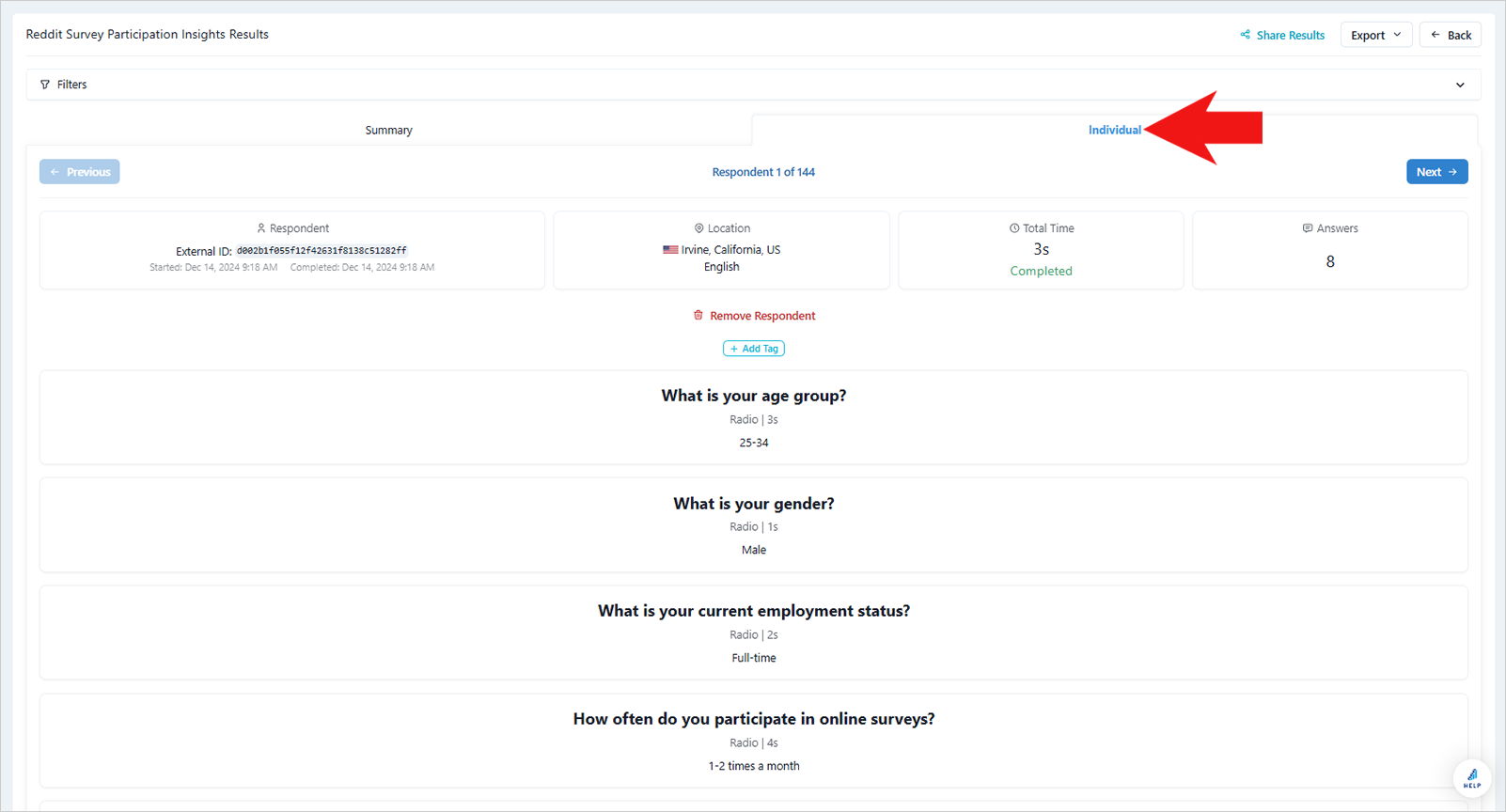Click the Full-time employment answer
Viewport: 1506px width, 812px height.
click(754, 658)
